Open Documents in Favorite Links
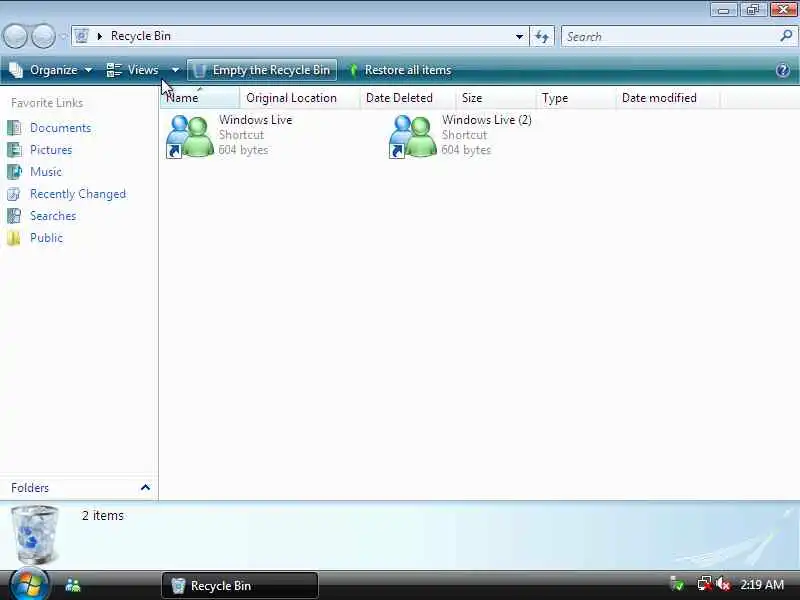Image resolution: width=800 pixels, height=600 pixels. (x=60, y=128)
